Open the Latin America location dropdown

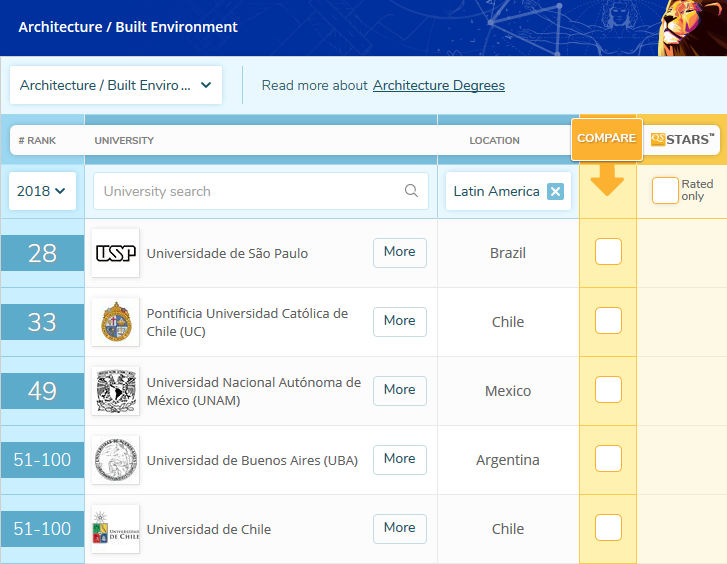coord(508,191)
